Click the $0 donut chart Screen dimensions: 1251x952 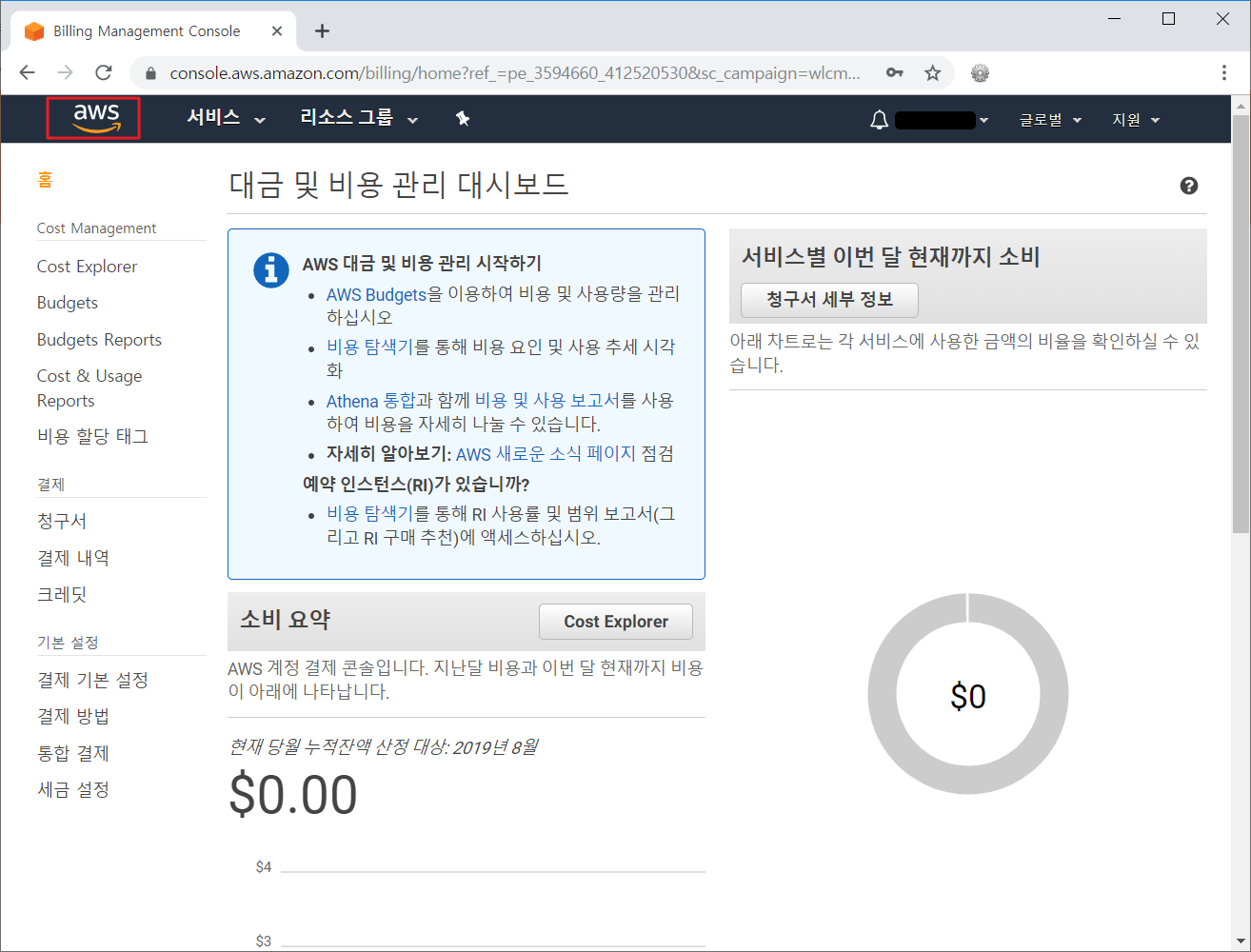coord(968,695)
